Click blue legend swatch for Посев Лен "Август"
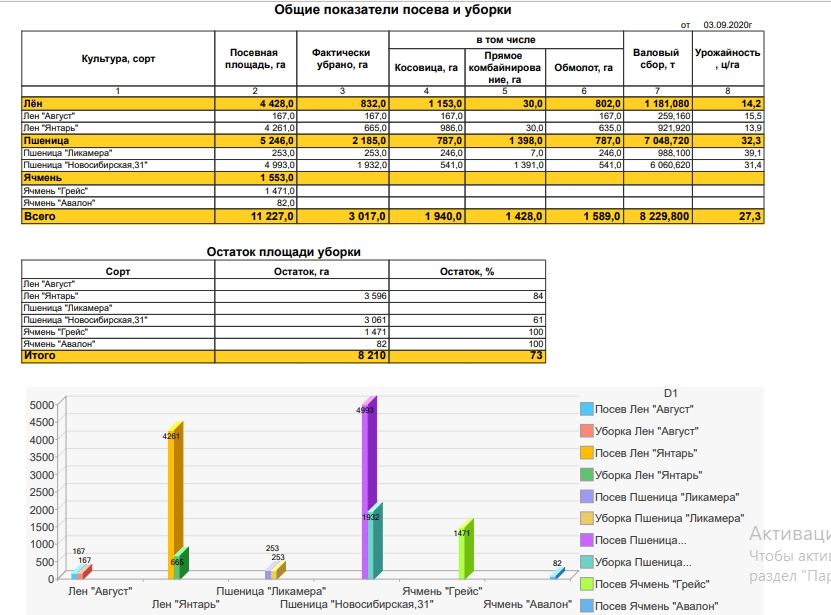The image size is (831, 615). pyautogui.click(x=587, y=409)
